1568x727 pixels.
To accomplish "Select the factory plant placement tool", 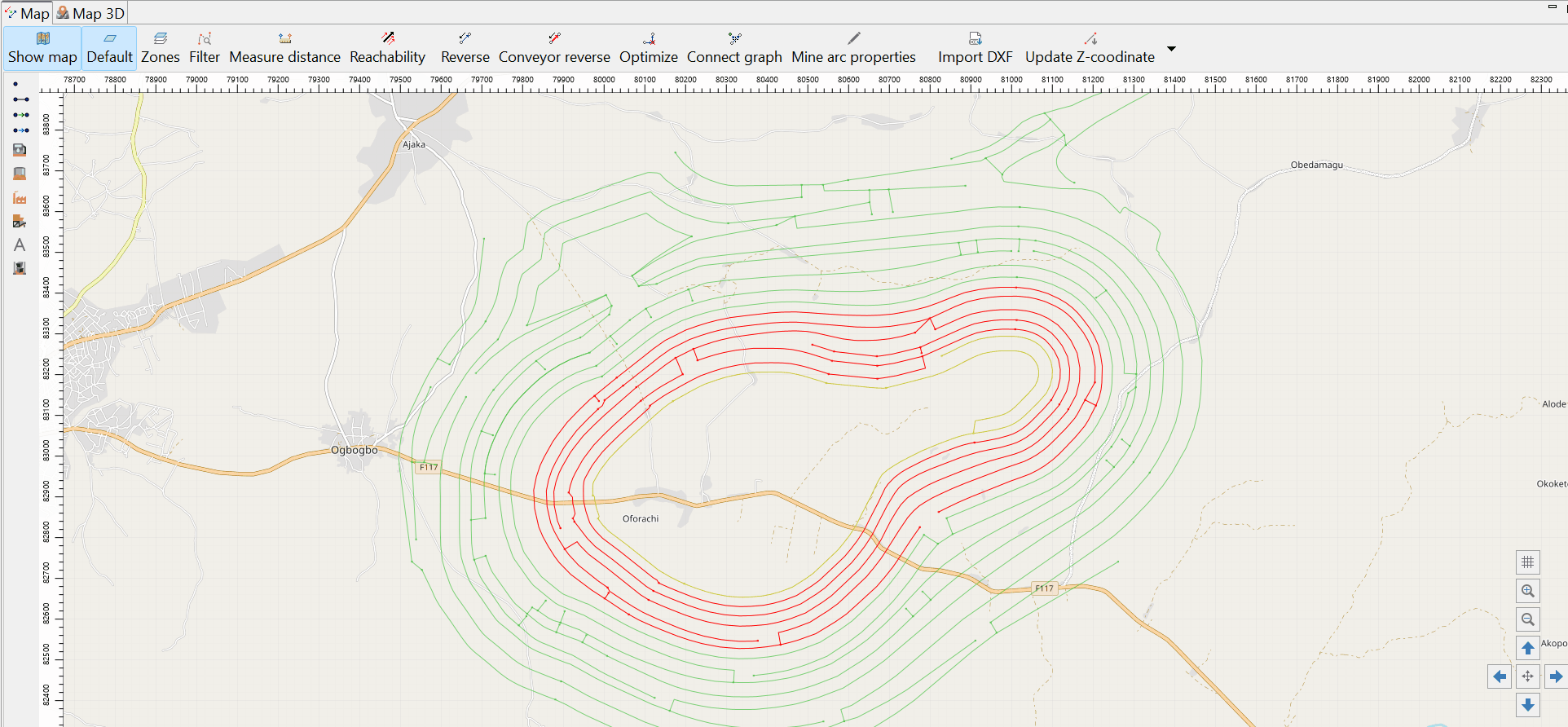I will 20,197.
